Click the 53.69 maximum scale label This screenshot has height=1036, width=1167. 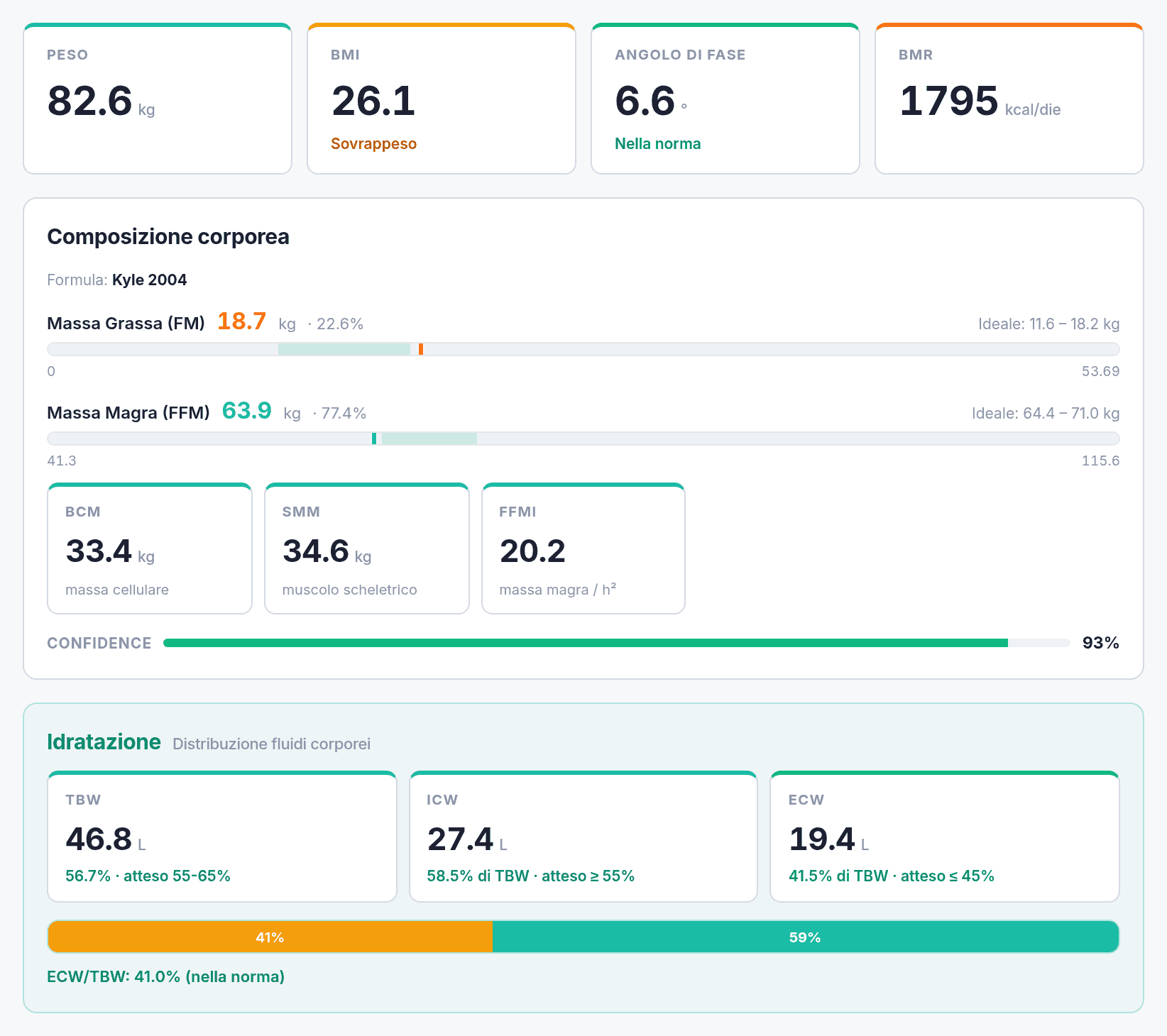coord(1100,371)
